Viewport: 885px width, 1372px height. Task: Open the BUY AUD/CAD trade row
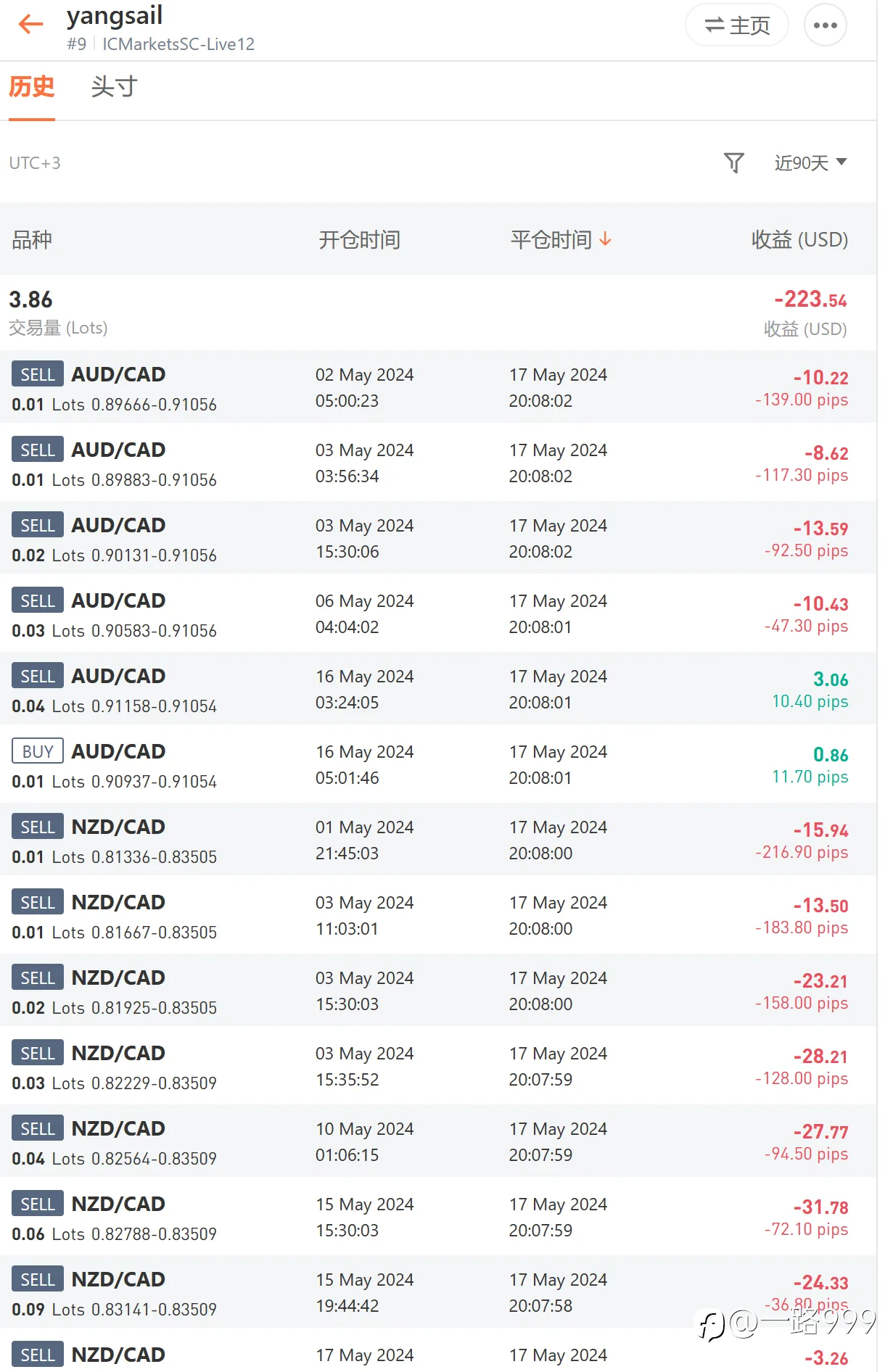(x=438, y=765)
